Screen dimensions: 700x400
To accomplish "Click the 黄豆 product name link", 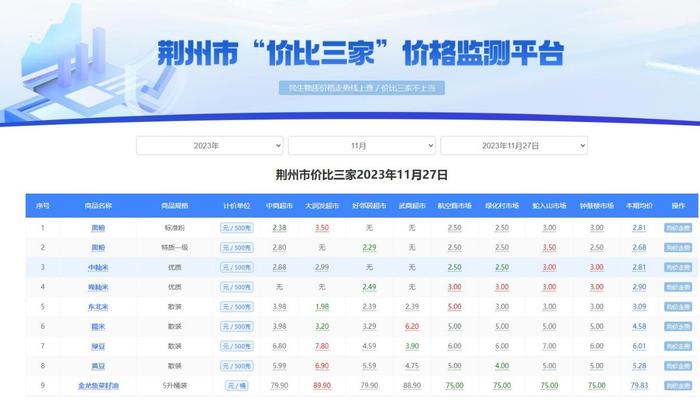I will (x=99, y=365).
